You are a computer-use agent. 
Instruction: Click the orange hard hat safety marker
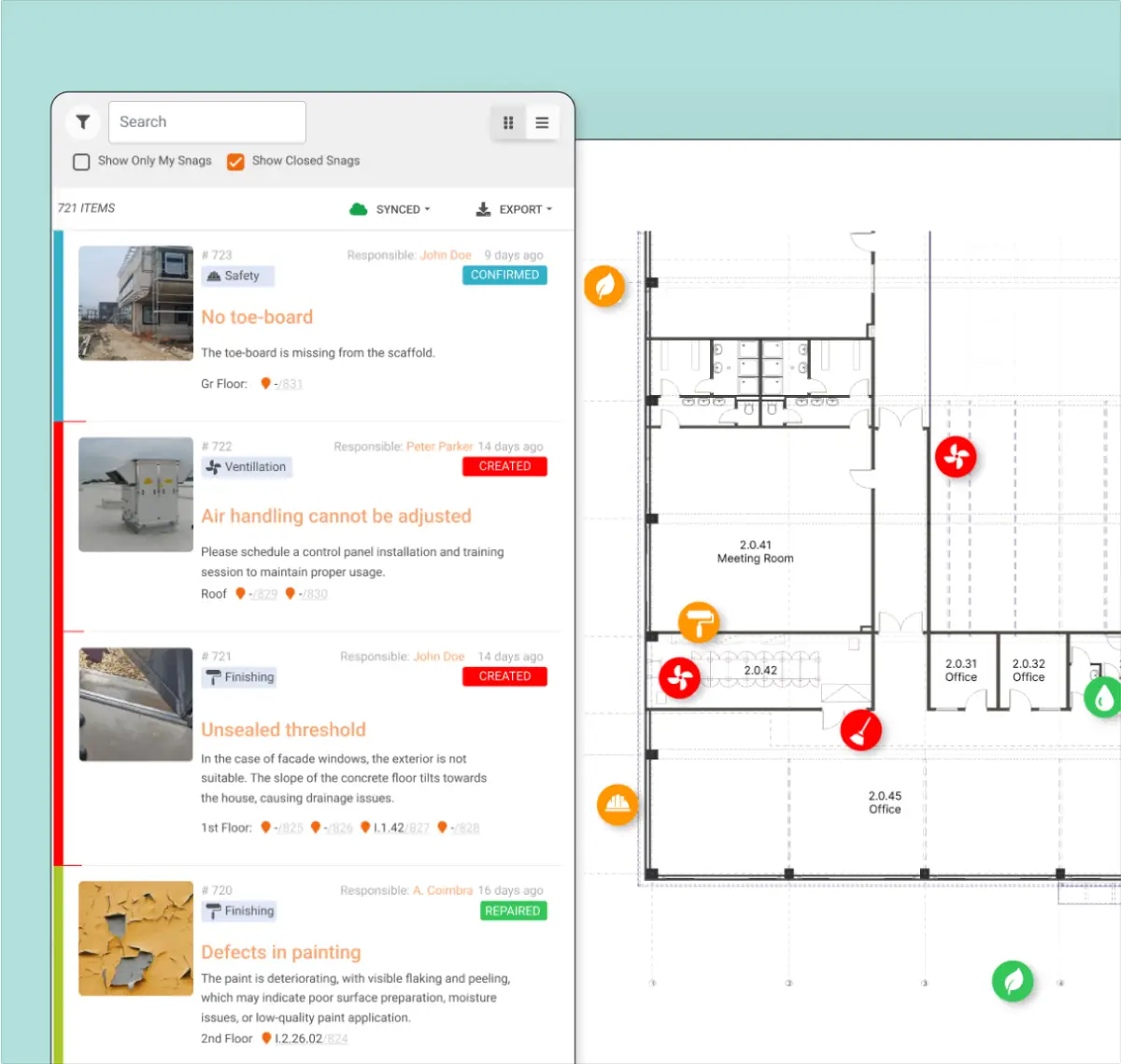click(617, 803)
